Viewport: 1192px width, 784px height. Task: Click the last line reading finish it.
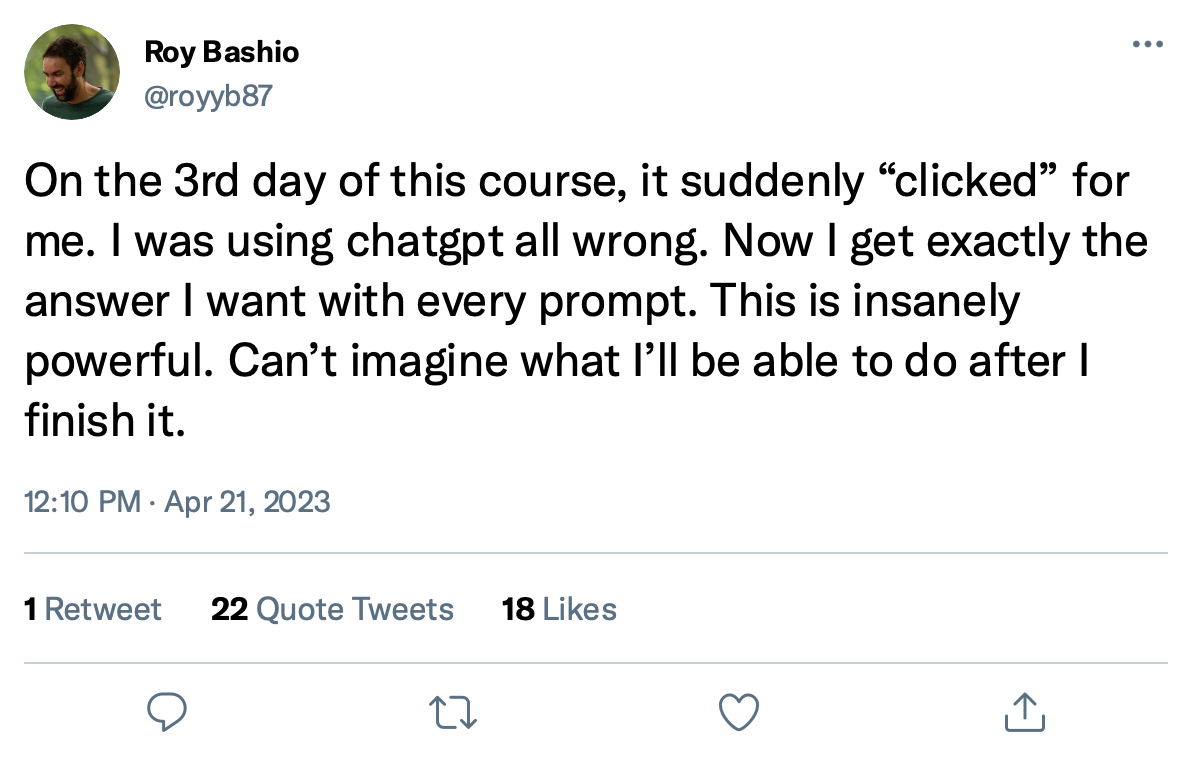point(105,421)
